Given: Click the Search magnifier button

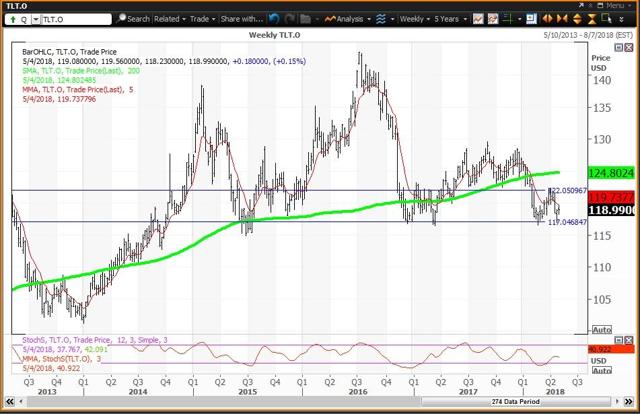Looking at the screenshot, I should click(133, 19).
